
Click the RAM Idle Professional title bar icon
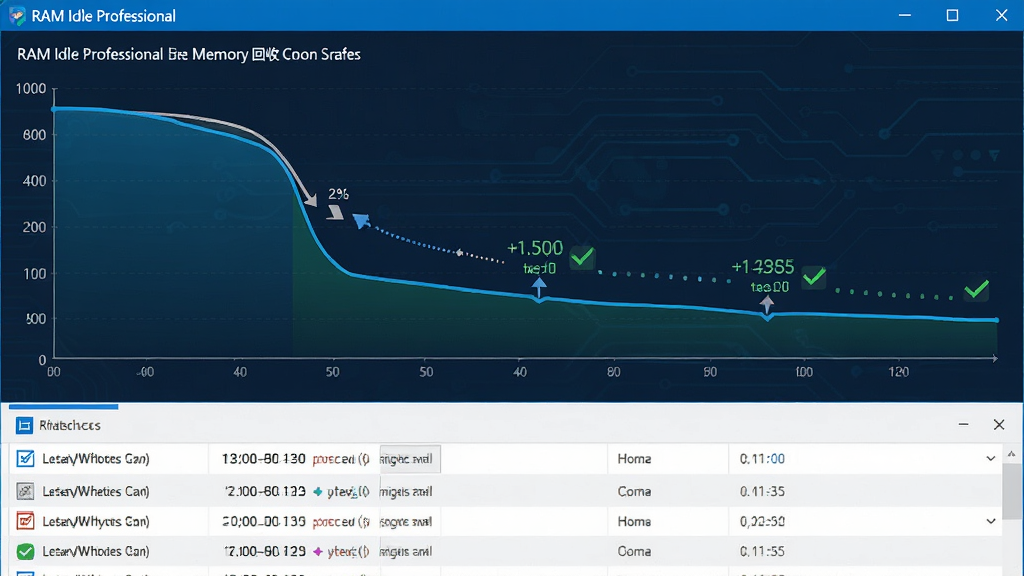click(17, 16)
